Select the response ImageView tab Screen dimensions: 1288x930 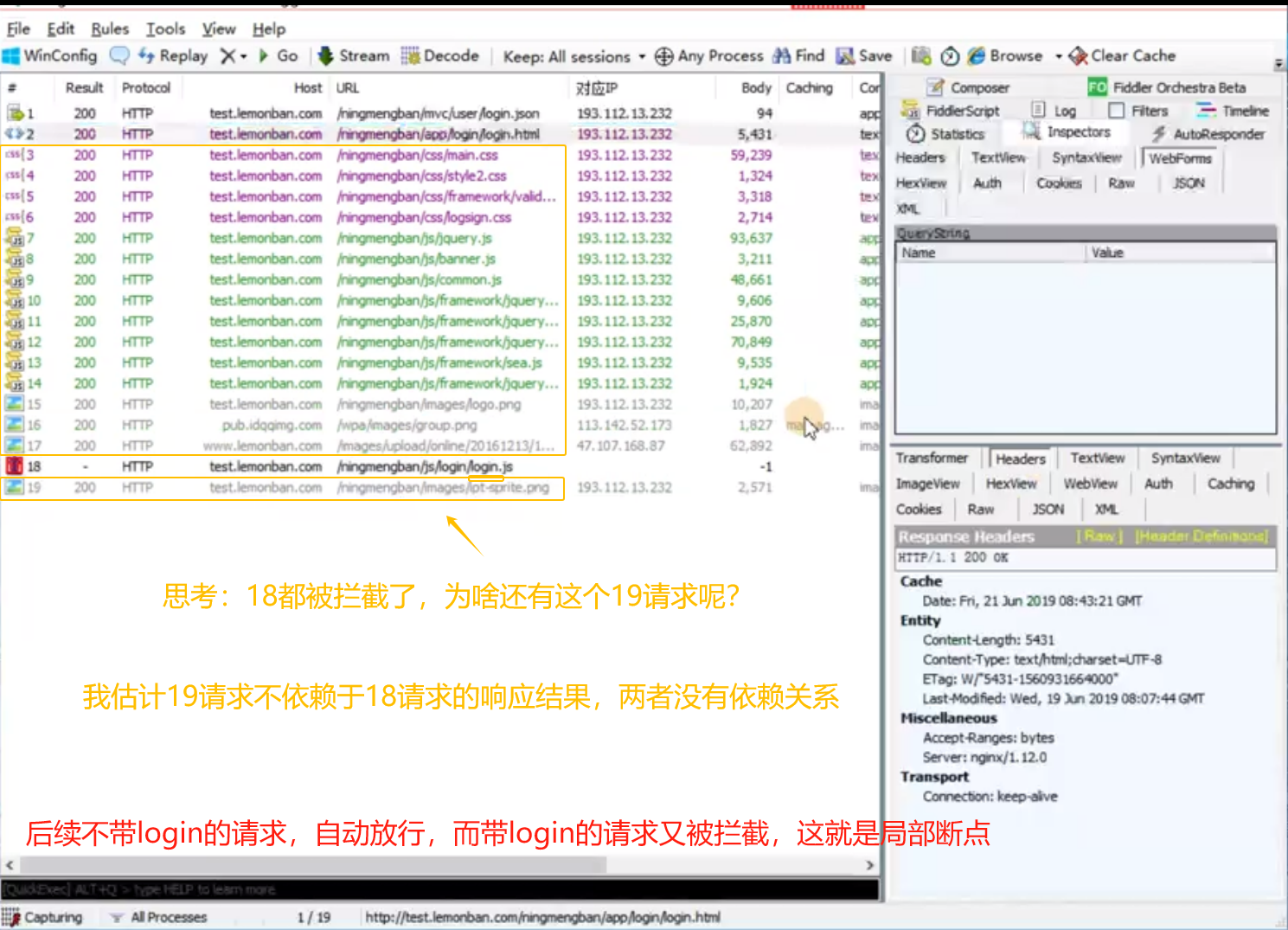click(x=927, y=484)
